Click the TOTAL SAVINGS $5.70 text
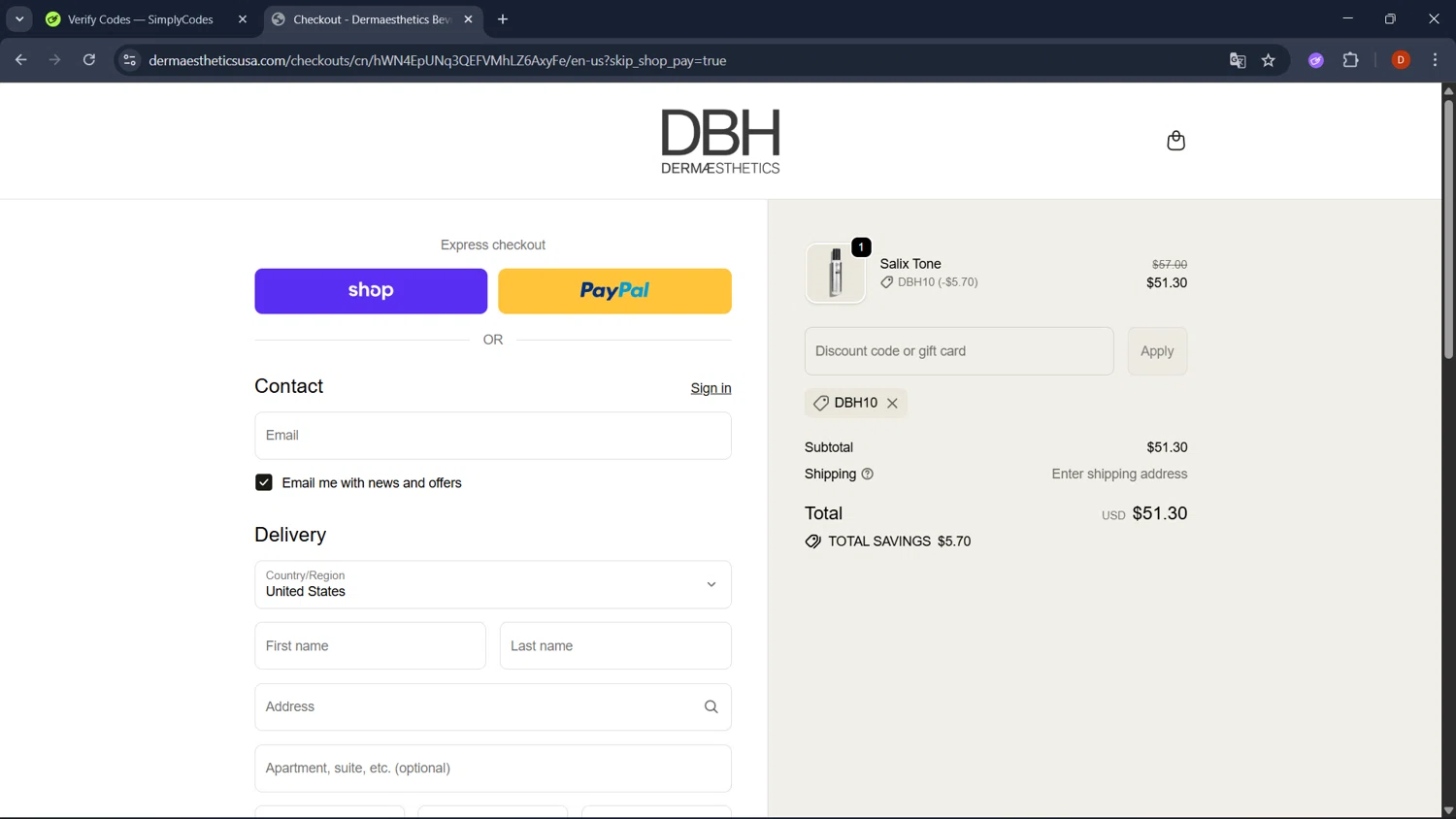 coord(899,541)
